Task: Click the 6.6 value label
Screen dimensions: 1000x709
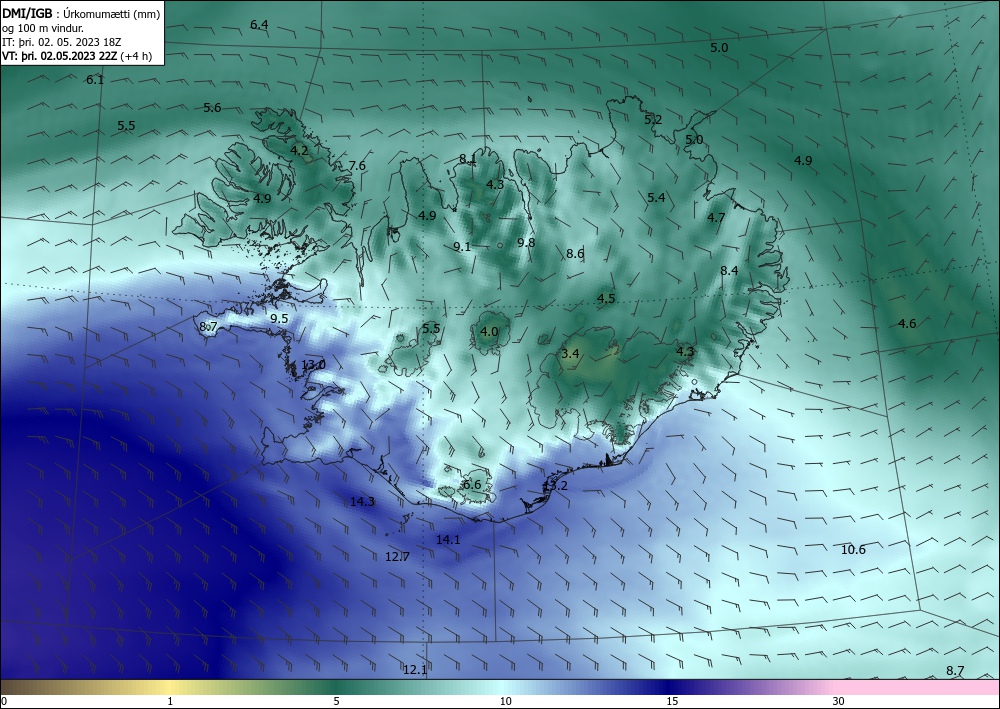Action: pos(472,485)
